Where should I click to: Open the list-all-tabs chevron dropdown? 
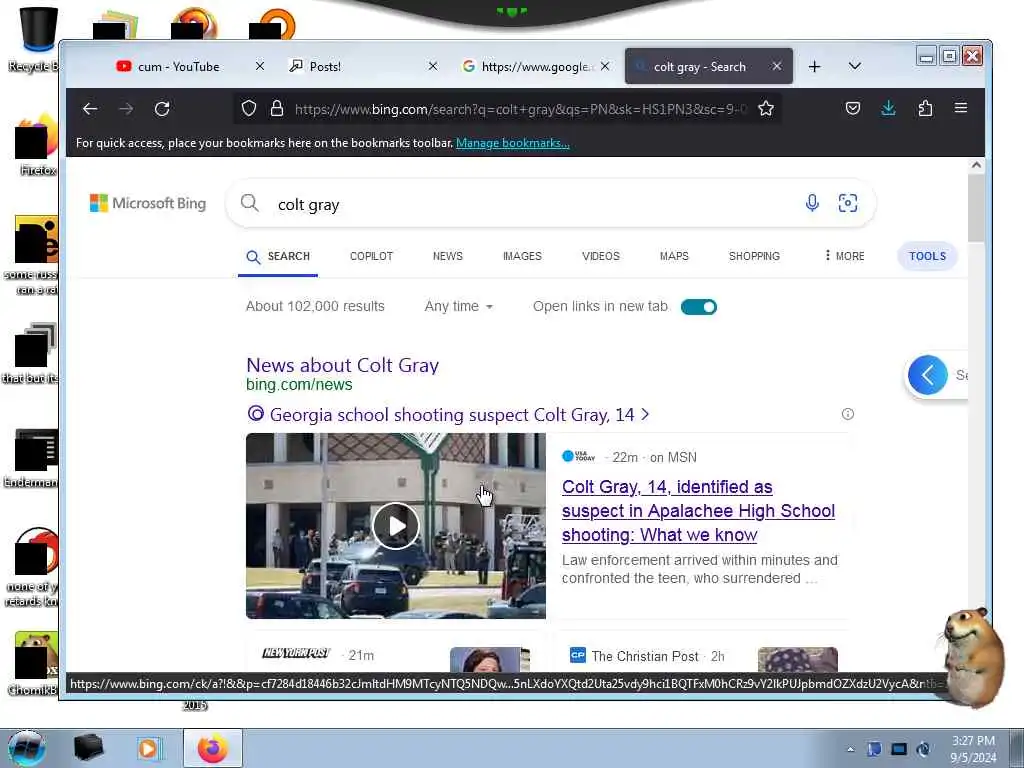[854, 66]
